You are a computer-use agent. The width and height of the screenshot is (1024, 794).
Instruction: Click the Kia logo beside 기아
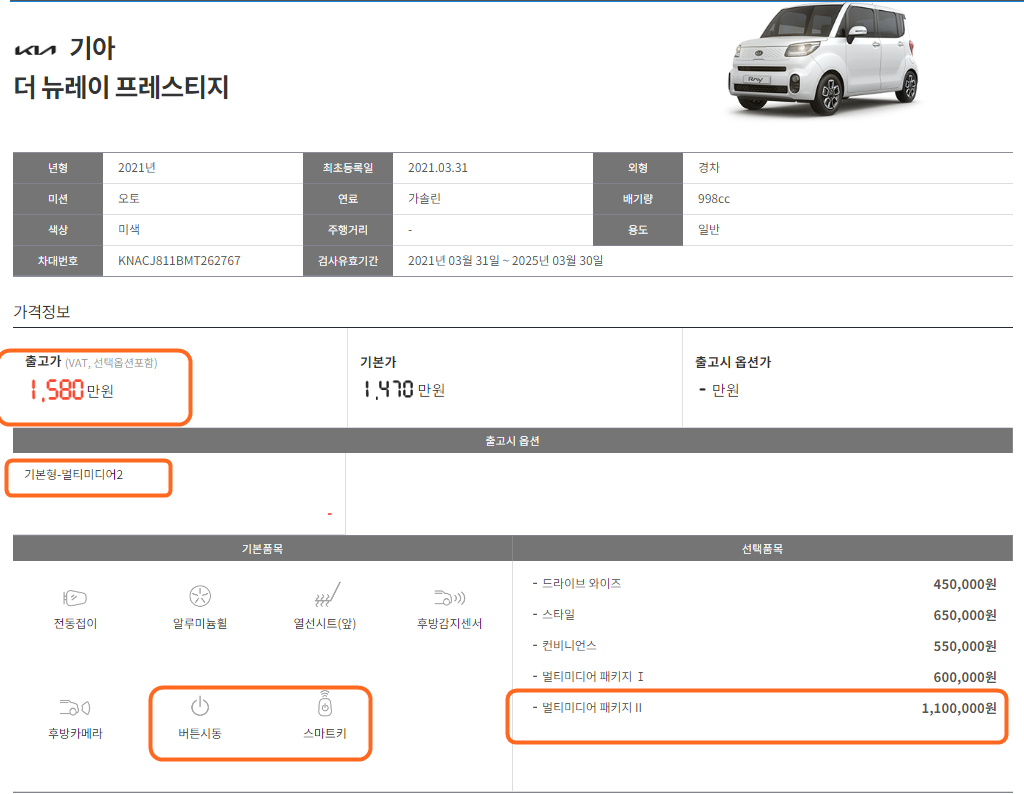pyautogui.click(x=35, y=50)
